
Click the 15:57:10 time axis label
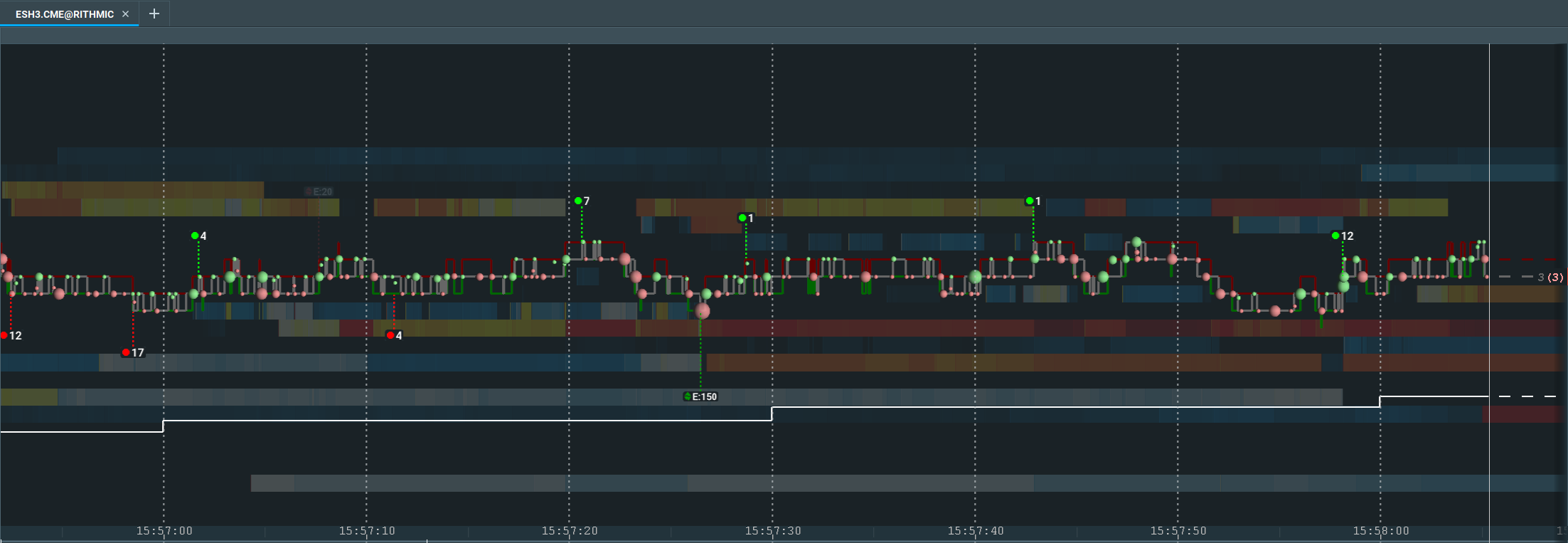pyautogui.click(x=367, y=531)
